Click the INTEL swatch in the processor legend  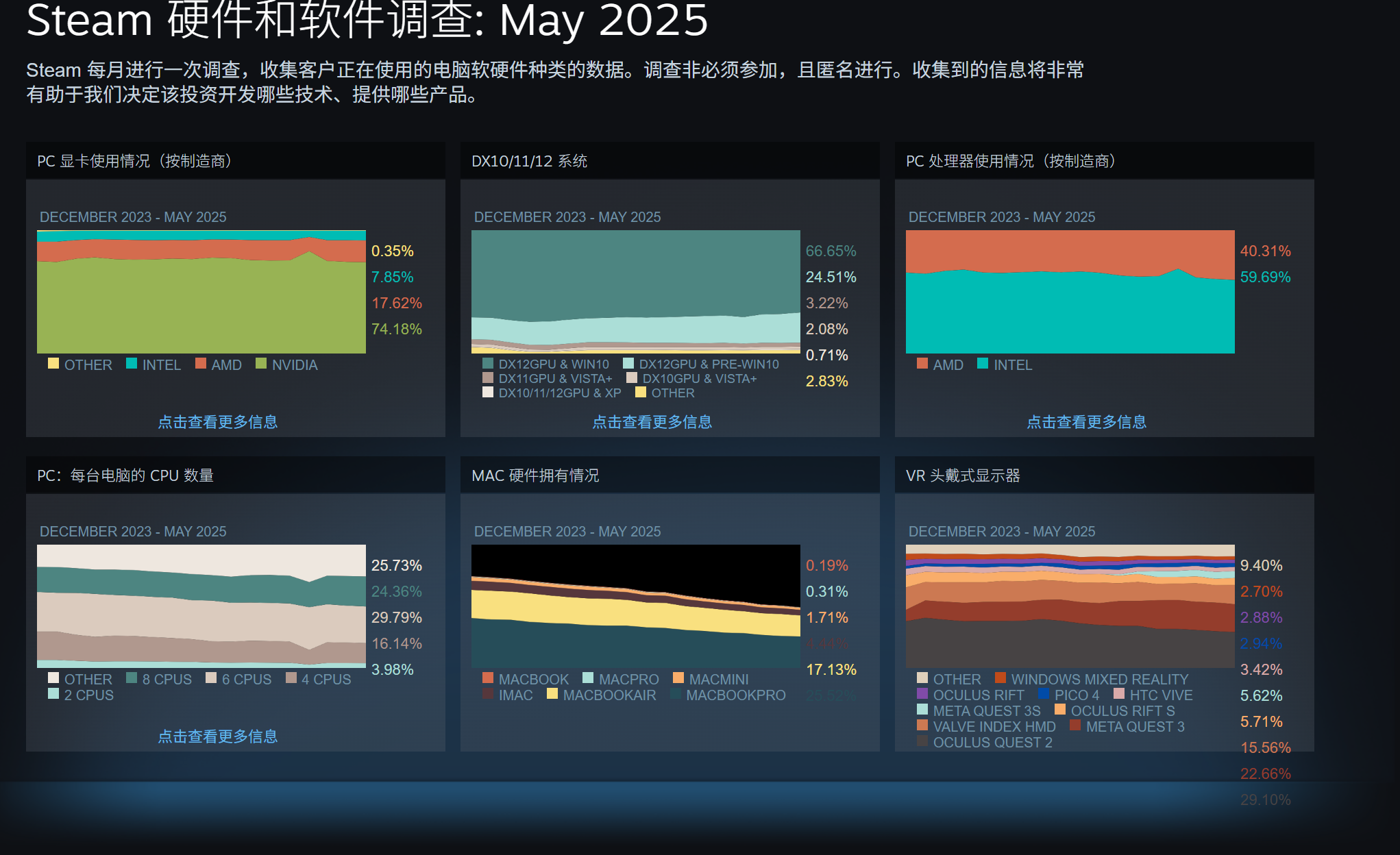pos(983,363)
